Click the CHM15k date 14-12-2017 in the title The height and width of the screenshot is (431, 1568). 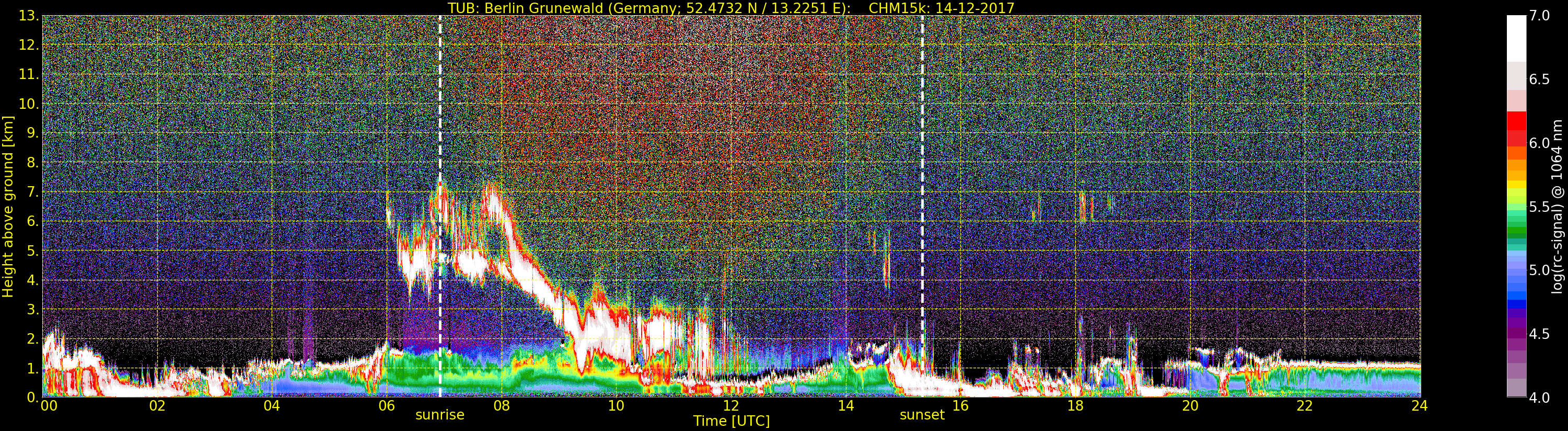click(x=941, y=8)
